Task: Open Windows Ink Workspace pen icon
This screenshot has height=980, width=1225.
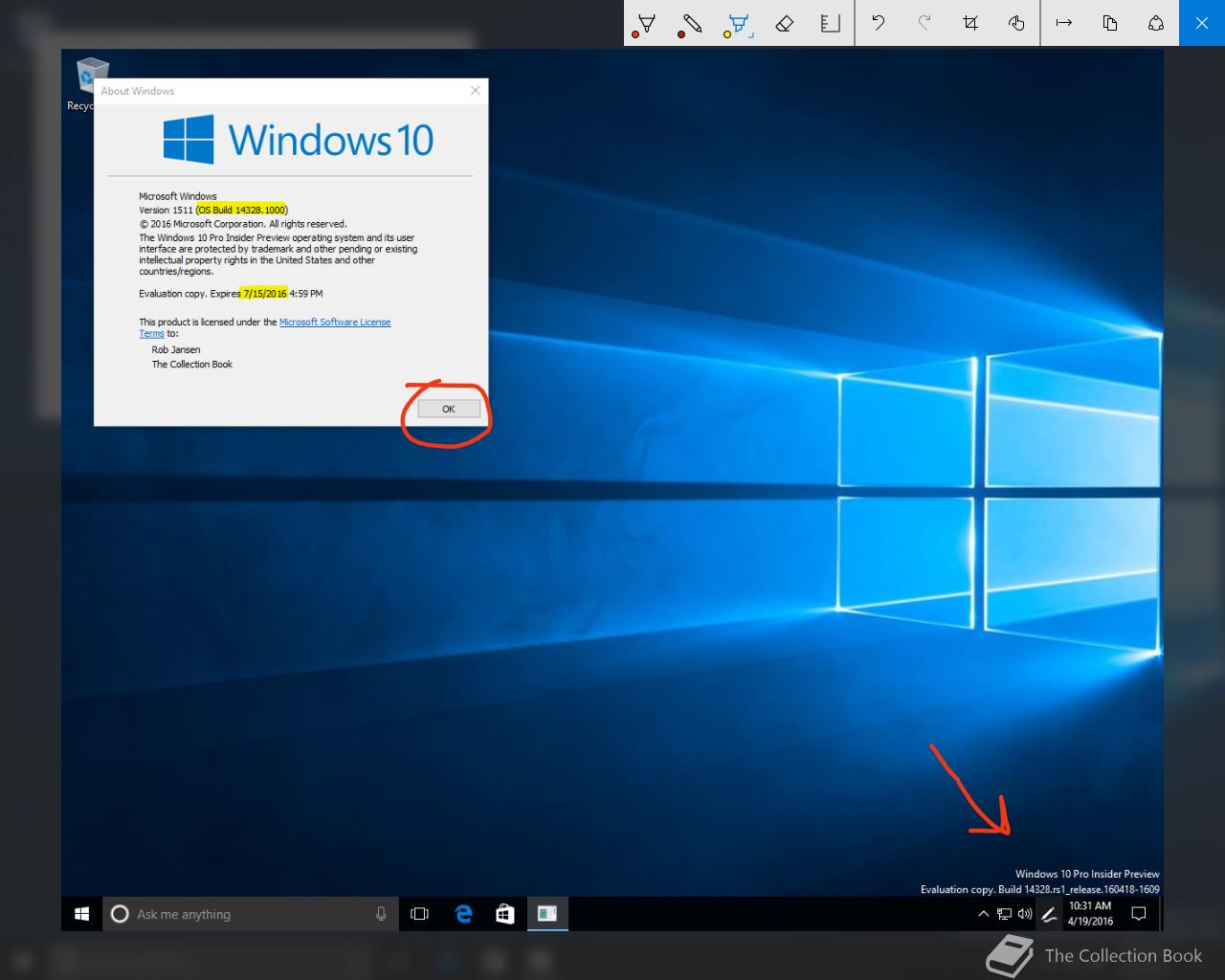Action: (1049, 914)
